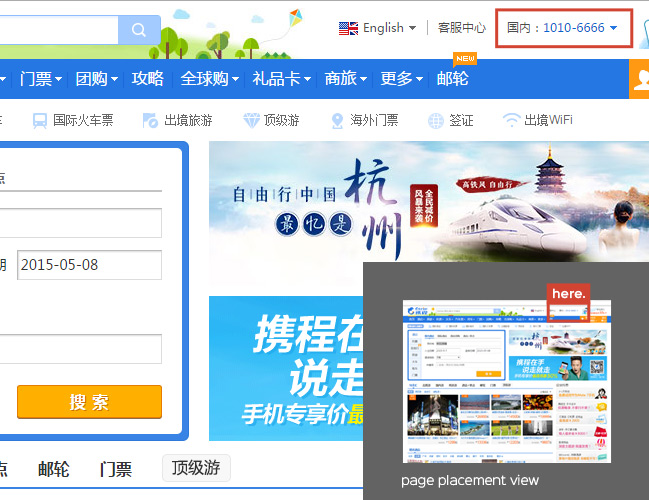Select the 门票 bottom tab

click(x=116, y=469)
